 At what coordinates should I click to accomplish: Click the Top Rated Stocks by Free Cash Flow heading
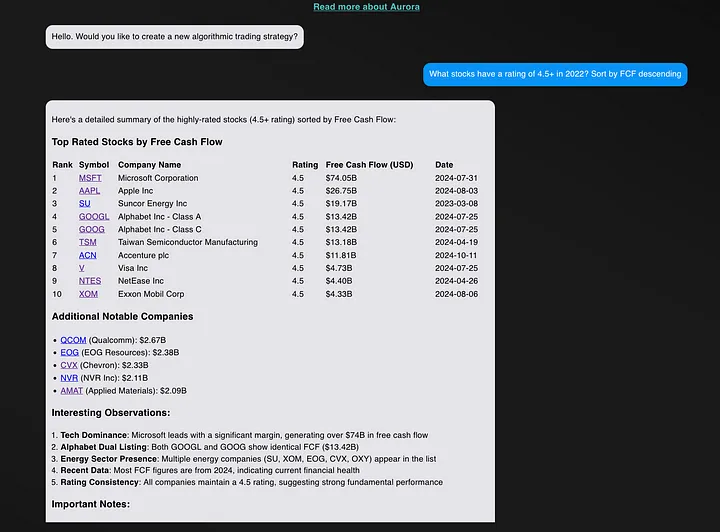click(x=137, y=142)
